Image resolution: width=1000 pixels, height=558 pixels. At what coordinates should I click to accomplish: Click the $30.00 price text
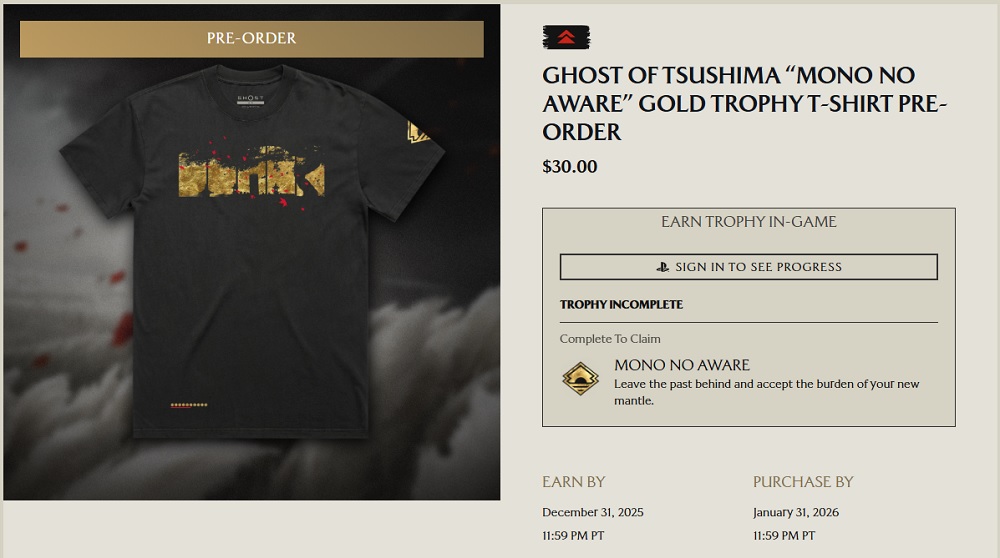coord(570,167)
